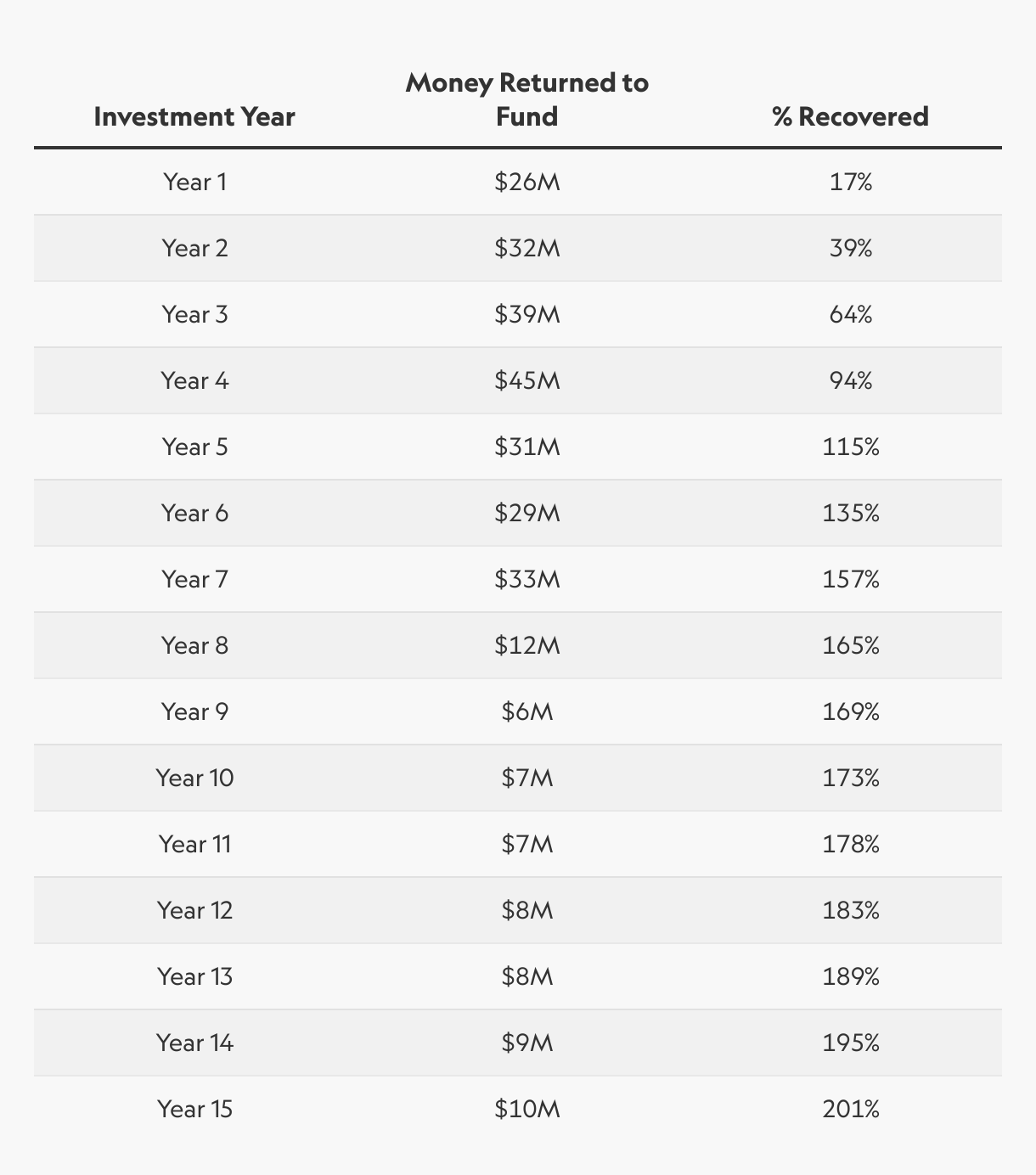
Task: Click the 115% recovered value
Action: click(850, 447)
